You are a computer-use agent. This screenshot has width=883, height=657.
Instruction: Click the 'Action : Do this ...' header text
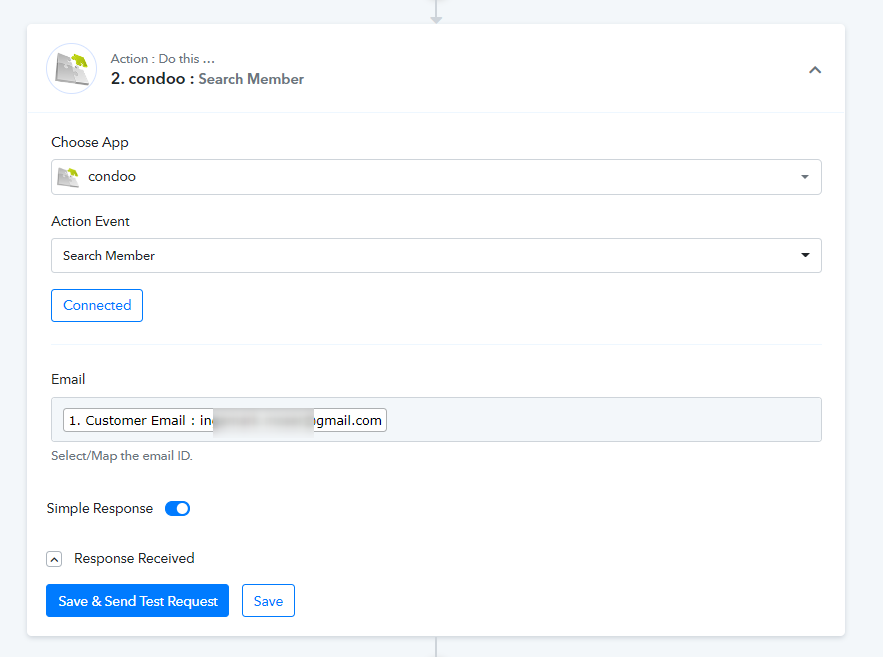162,59
